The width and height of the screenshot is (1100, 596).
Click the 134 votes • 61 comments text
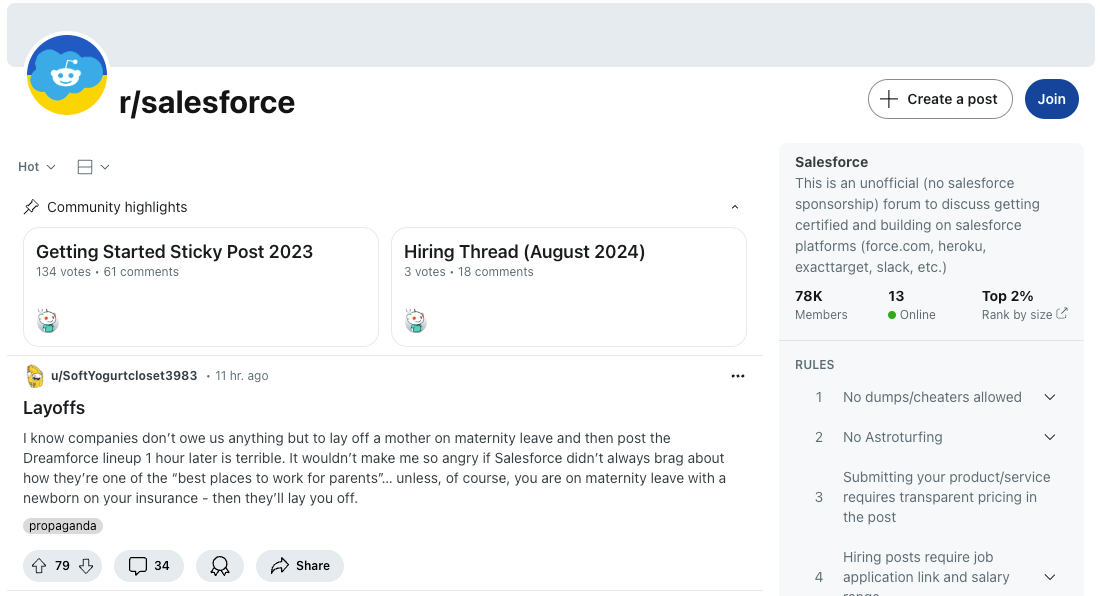[107, 272]
